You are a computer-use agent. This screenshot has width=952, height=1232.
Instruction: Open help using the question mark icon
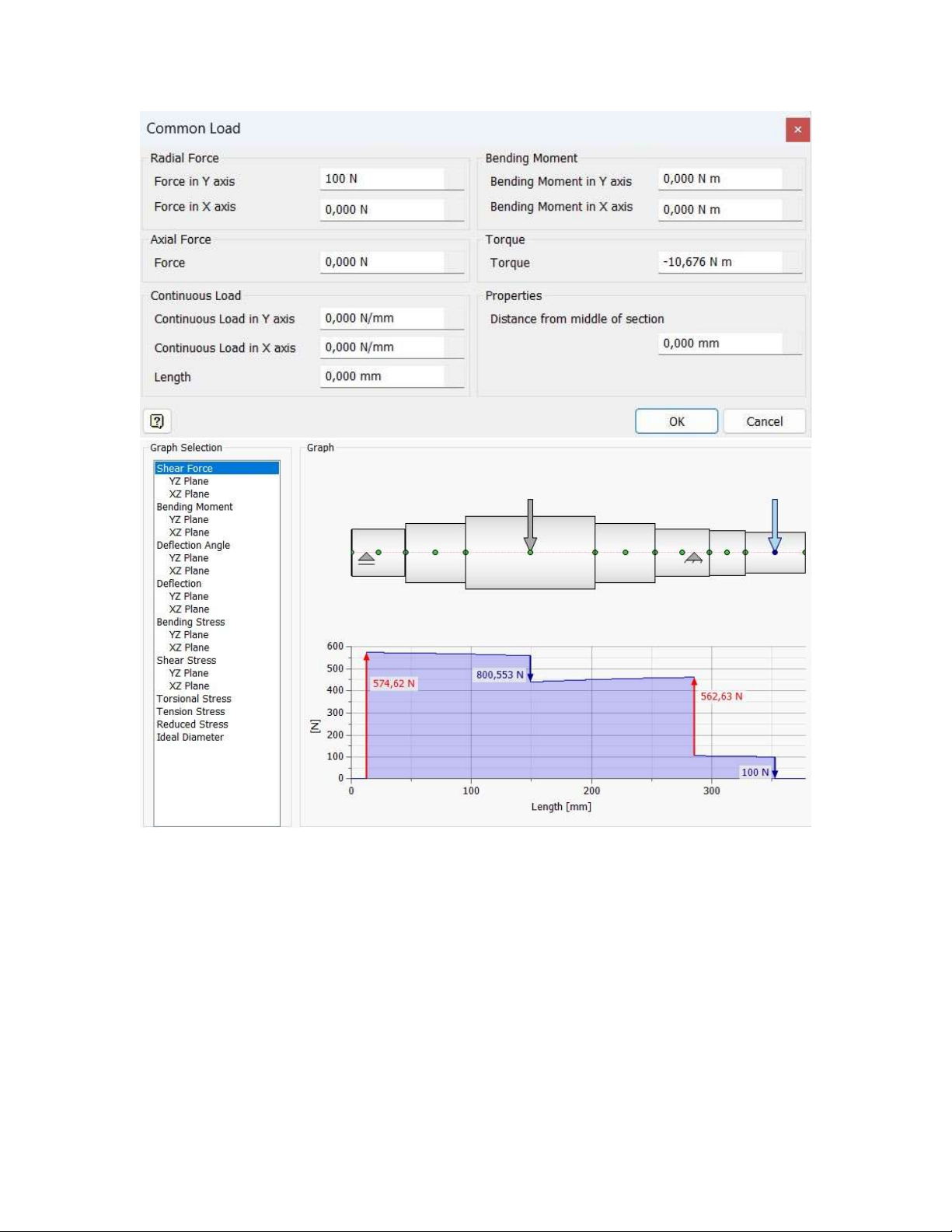point(157,421)
